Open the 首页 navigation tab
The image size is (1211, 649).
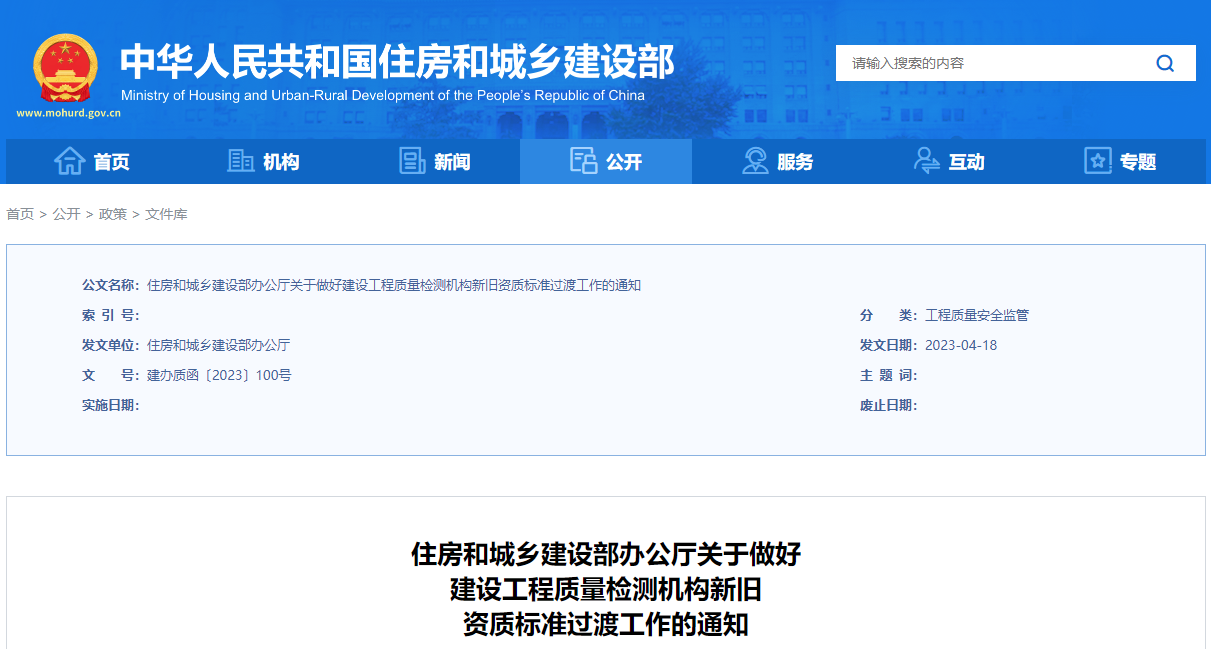[x=92, y=162]
